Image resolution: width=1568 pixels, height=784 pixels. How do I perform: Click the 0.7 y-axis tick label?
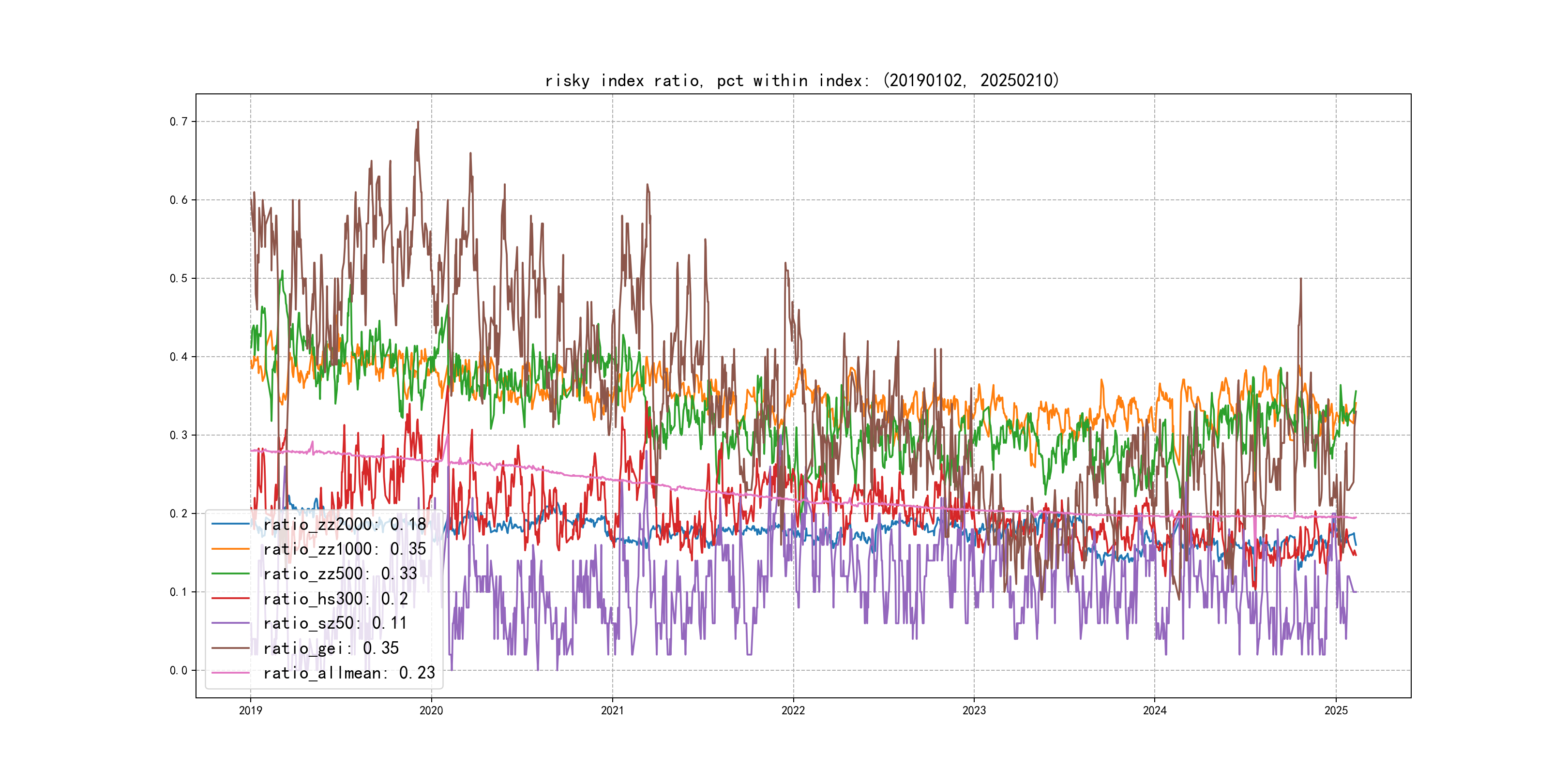click(x=179, y=122)
